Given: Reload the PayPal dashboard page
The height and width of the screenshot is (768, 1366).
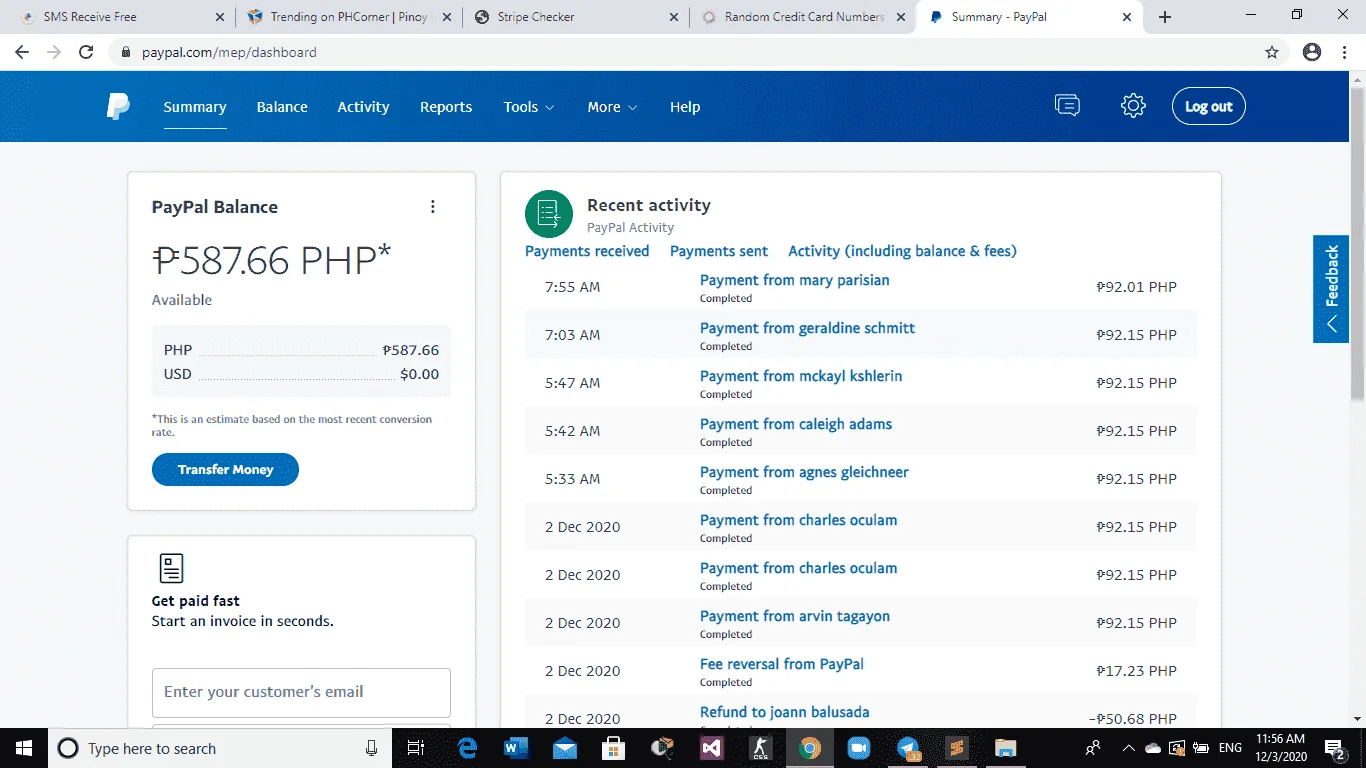Looking at the screenshot, I should (86, 52).
